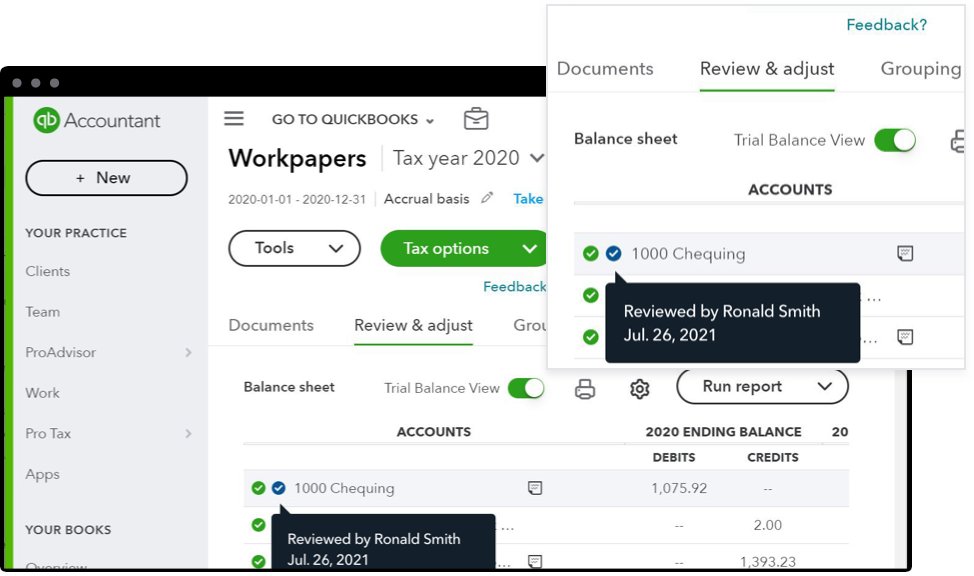This screenshot has height=576, width=974.
Task: Click green check on the 2.00 credit row
Action: (x=258, y=525)
